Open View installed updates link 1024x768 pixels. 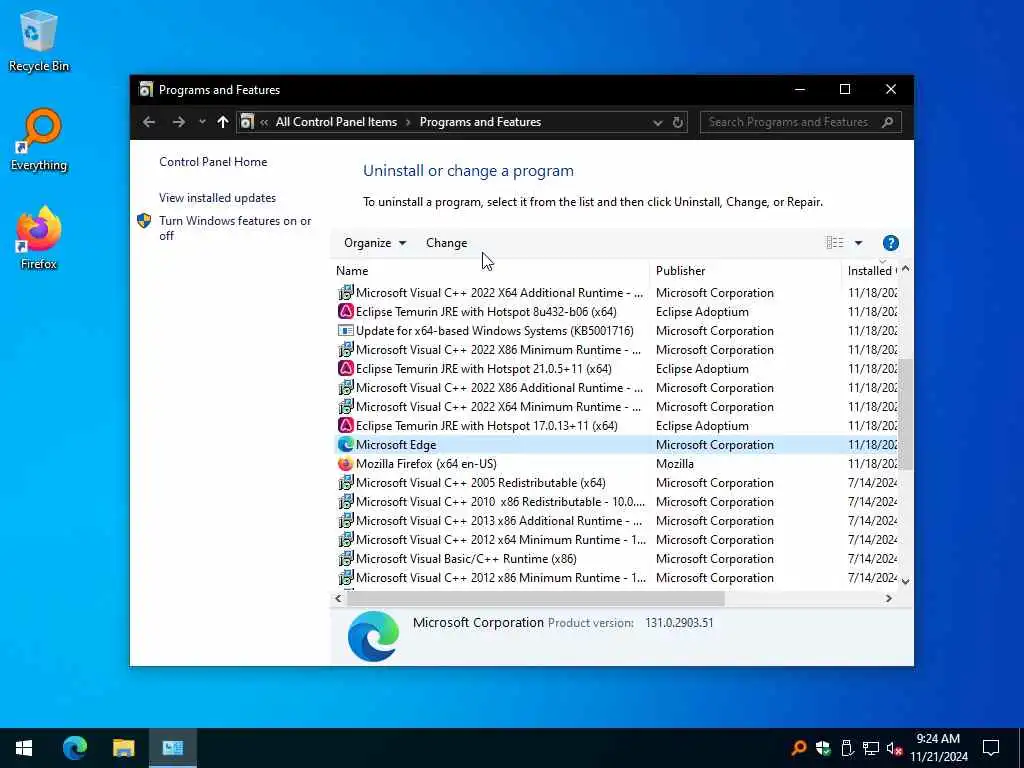(x=217, y=198)
